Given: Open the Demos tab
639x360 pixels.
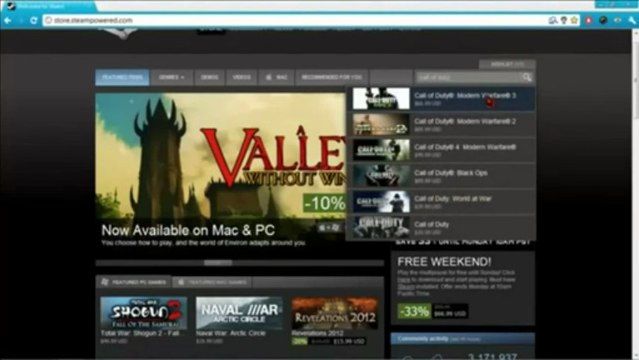Looking at the screenshot, I should (x=209, y=77).
